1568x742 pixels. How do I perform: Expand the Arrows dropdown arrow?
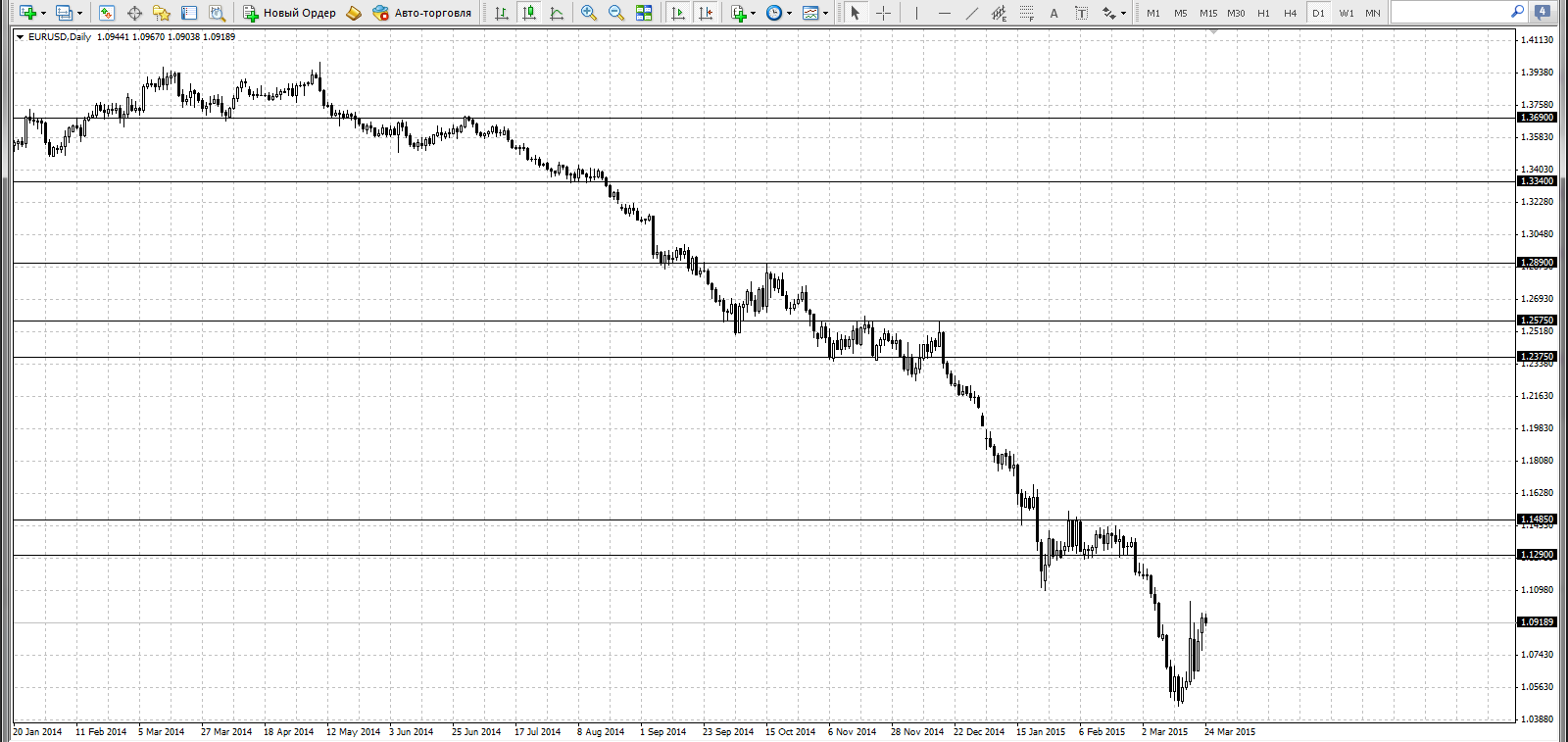point(1123,14)
